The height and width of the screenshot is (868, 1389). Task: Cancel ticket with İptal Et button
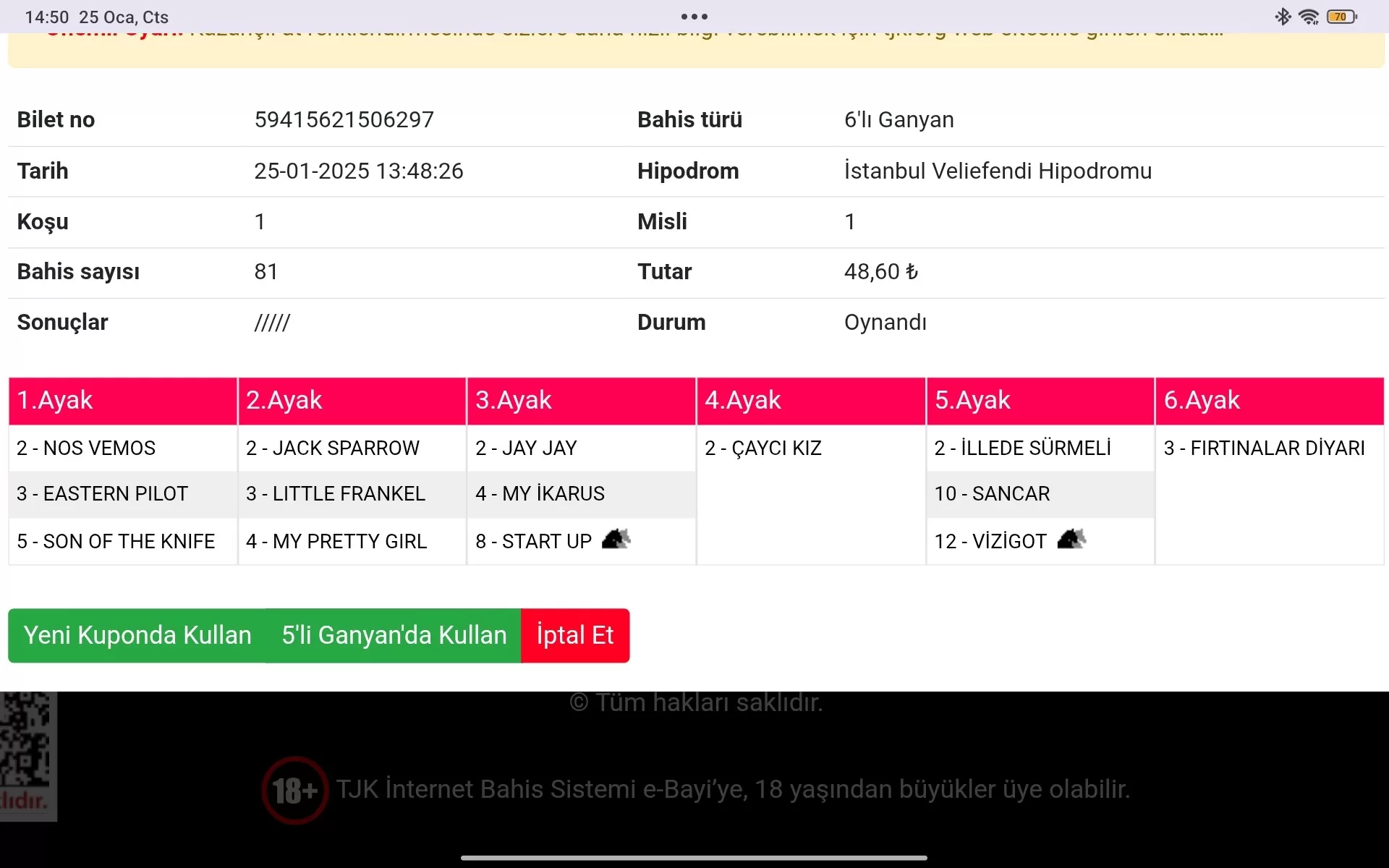pyautogui.click(x=575, y=635)
